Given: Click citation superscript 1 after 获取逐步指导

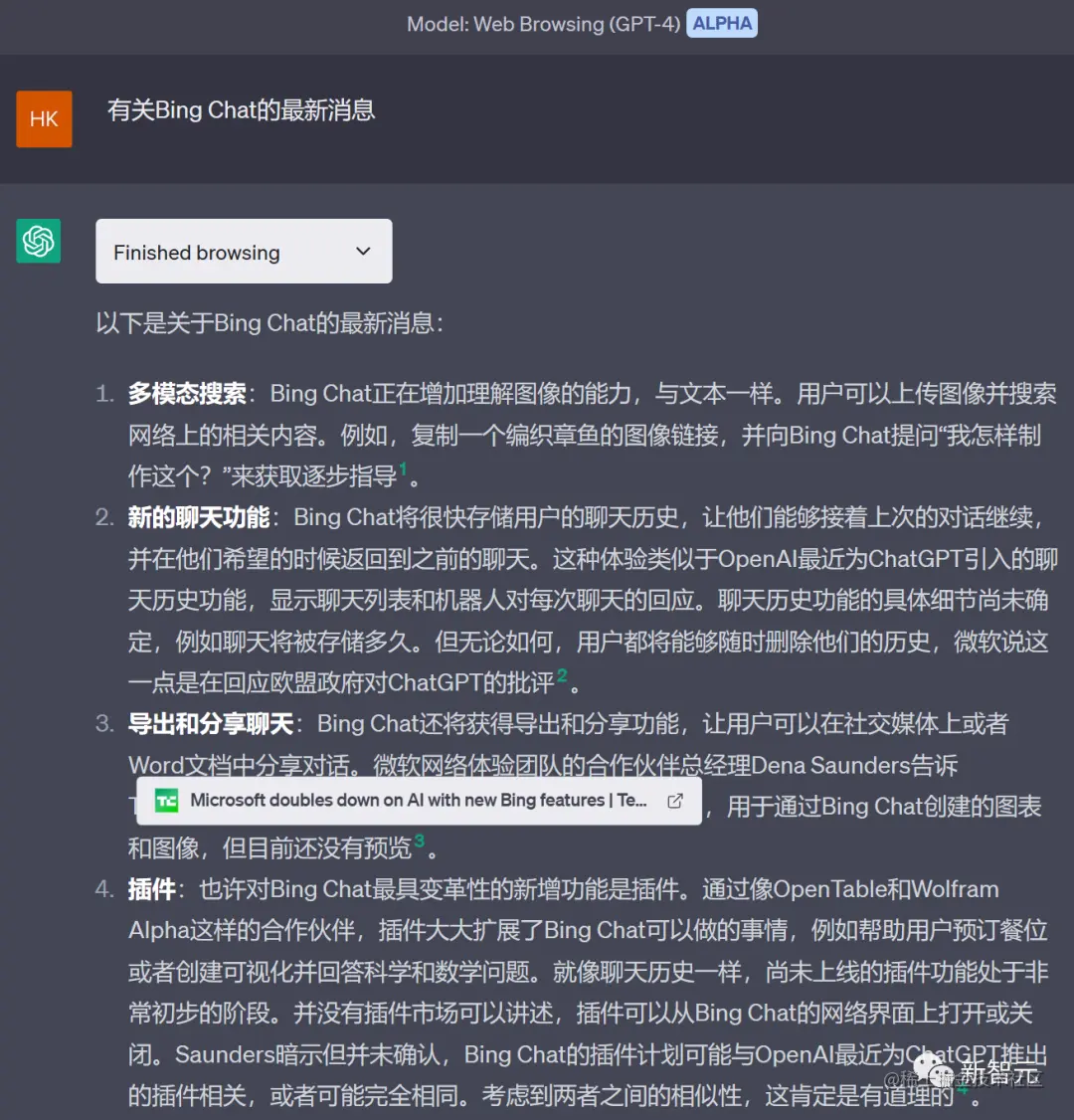Looking at the screenshot, I should [x=402, y=467].
